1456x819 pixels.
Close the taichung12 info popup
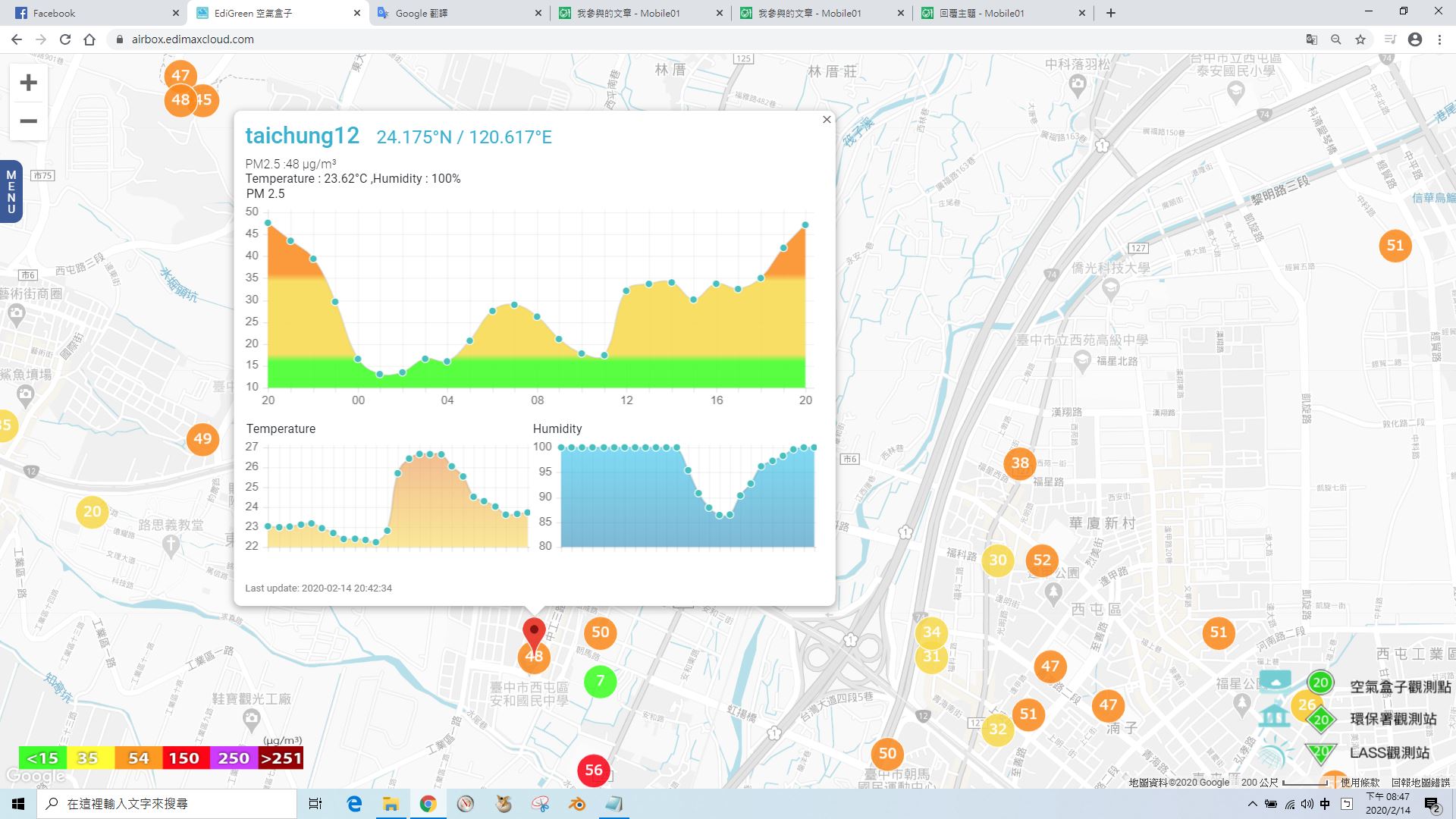click(x=827, y=119)
